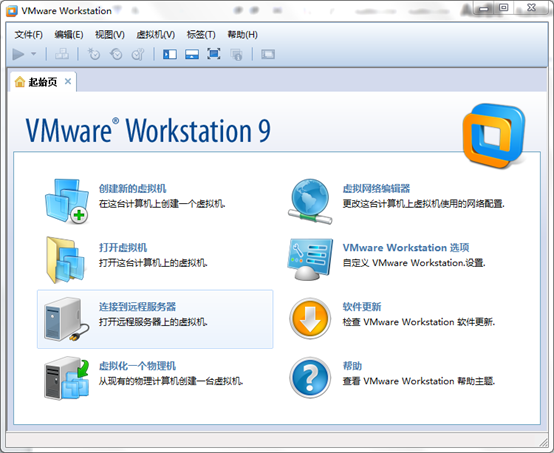Viewport: 554px width, 453px height.
Task: Click the 连接到远程服务器 link
Action: [137, 307]
